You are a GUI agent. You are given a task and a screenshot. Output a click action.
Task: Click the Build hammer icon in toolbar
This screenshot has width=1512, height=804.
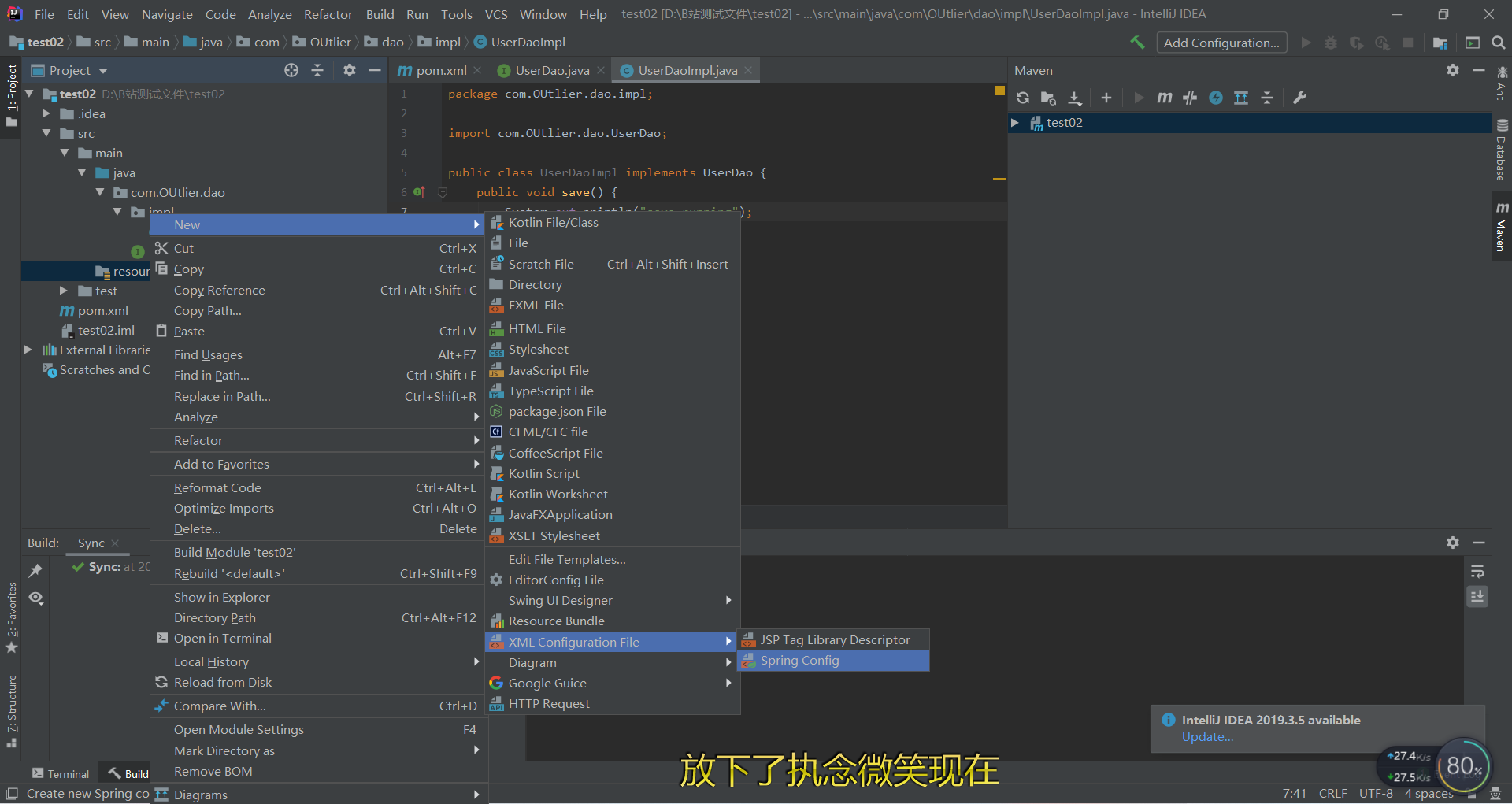point(1137,43)
